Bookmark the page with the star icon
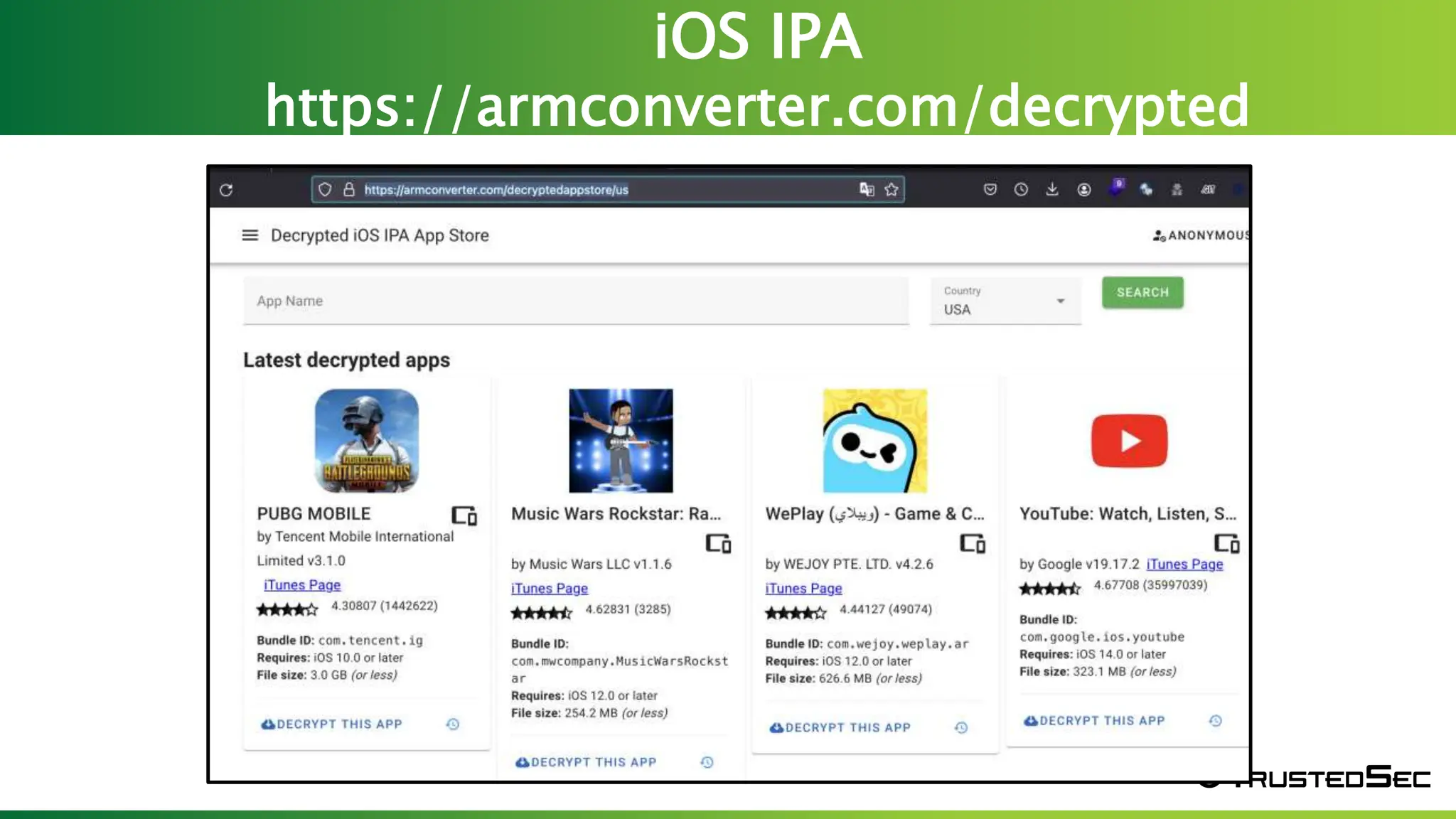 tap(892, 190)
